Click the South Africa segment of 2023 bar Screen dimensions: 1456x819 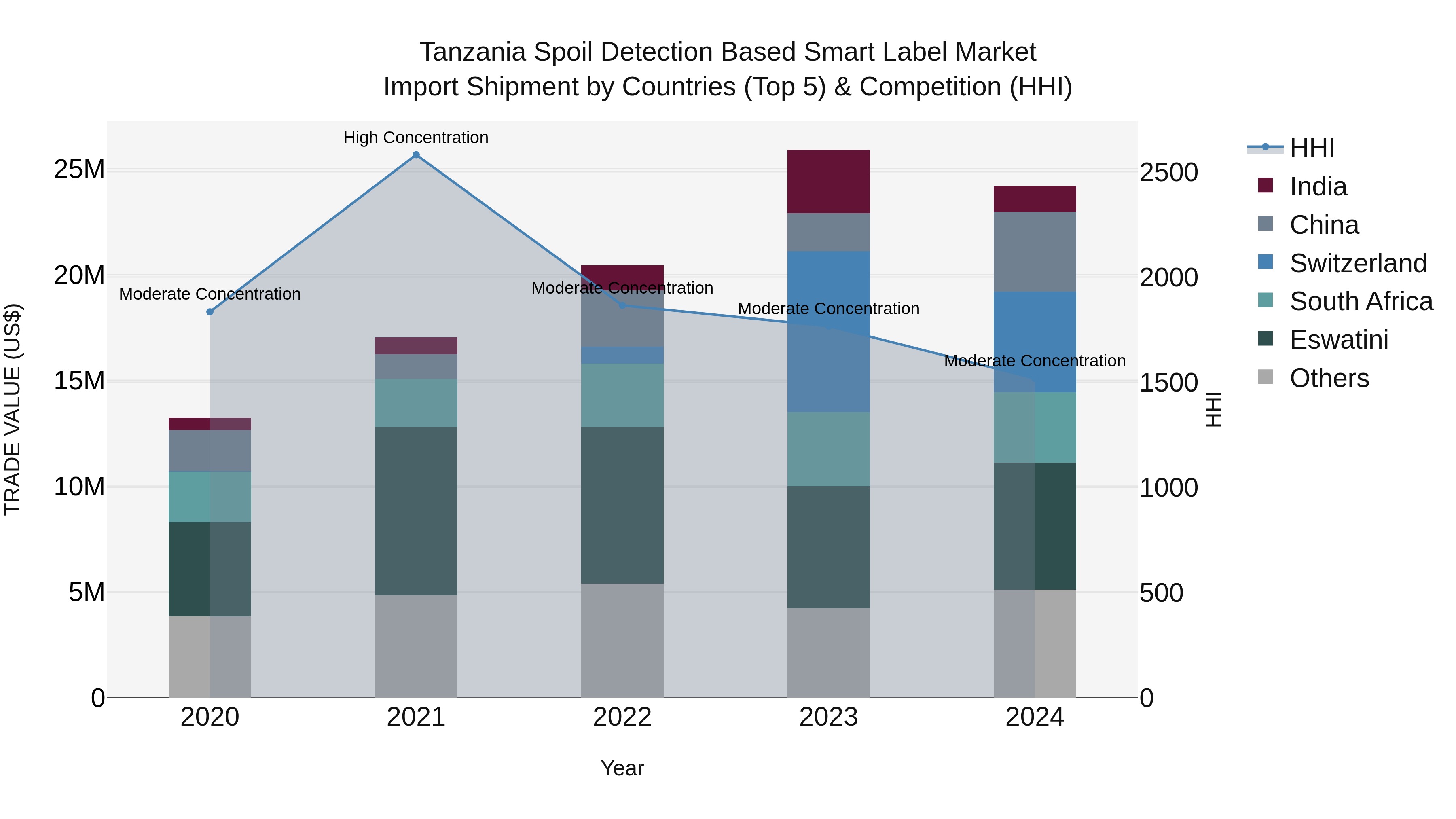click(x=829, y=449)
